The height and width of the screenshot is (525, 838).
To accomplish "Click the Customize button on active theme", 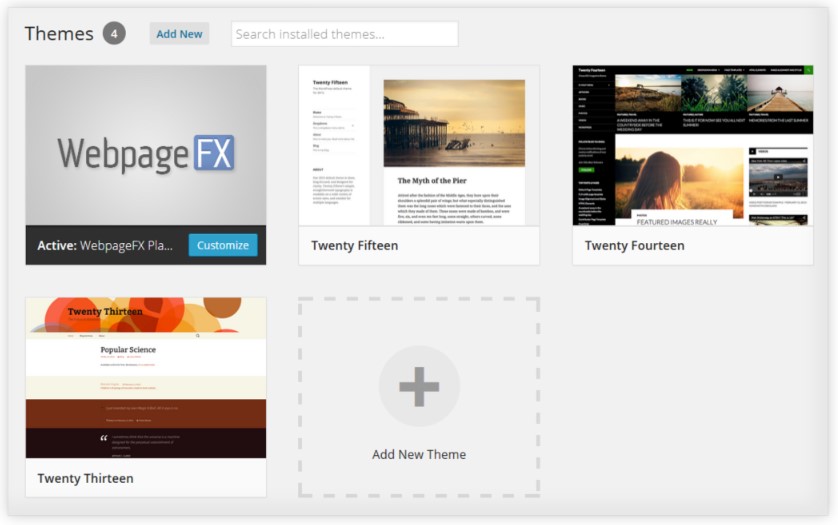I will tap(223, 245).
